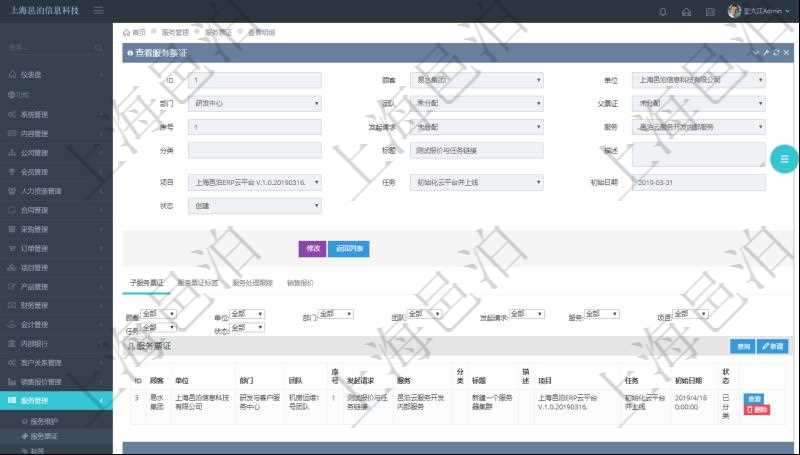Open the 状态 dropdown showing 创建
The height and width of the screenshot is (455, 800).
pyautogui.click(x=254, y=206)
